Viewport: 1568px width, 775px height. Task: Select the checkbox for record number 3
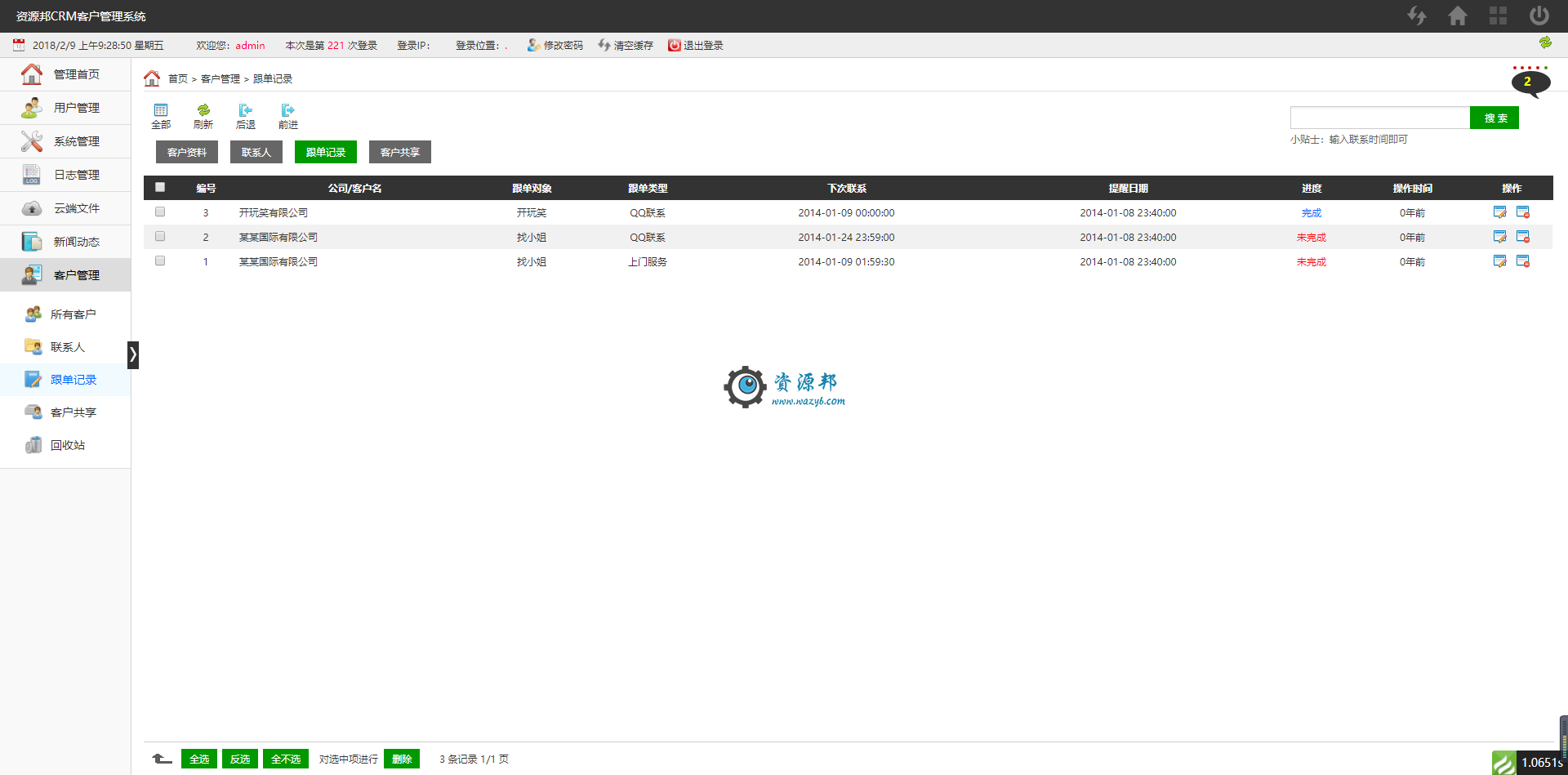point(160,212)
